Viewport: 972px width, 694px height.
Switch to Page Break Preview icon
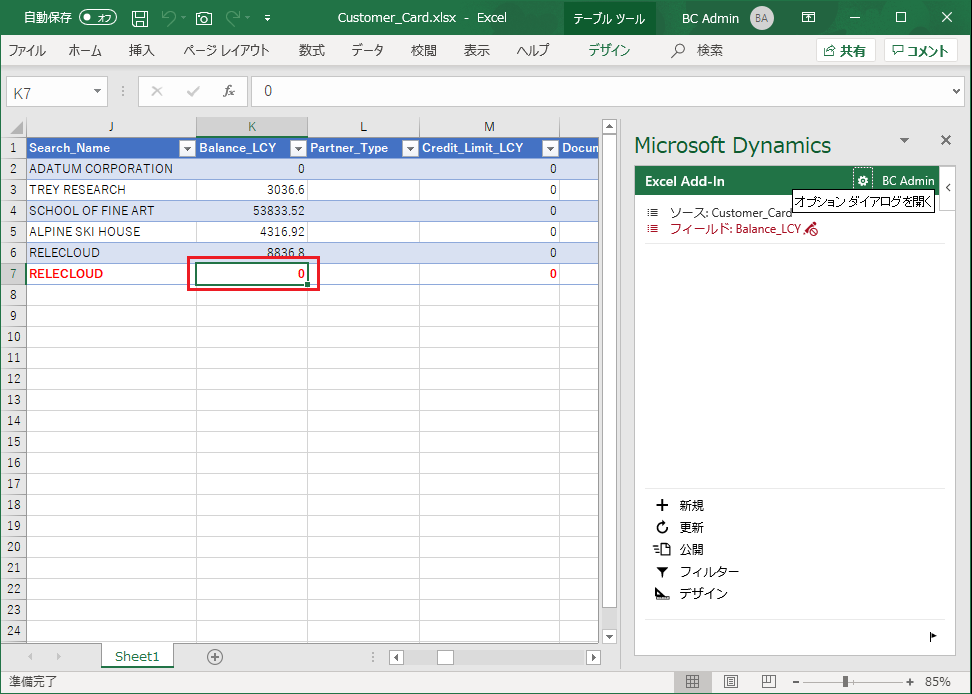click(x=769, y=682)
